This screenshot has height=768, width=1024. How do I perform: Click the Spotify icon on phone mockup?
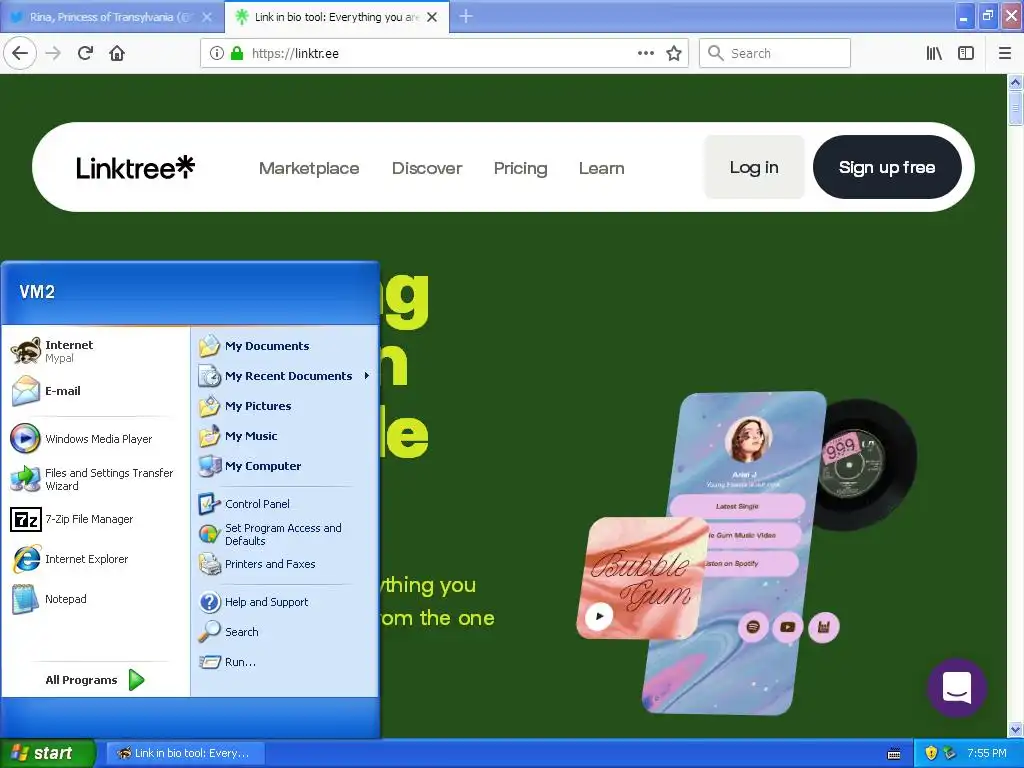pyautogui.click(x=753, y=627)
